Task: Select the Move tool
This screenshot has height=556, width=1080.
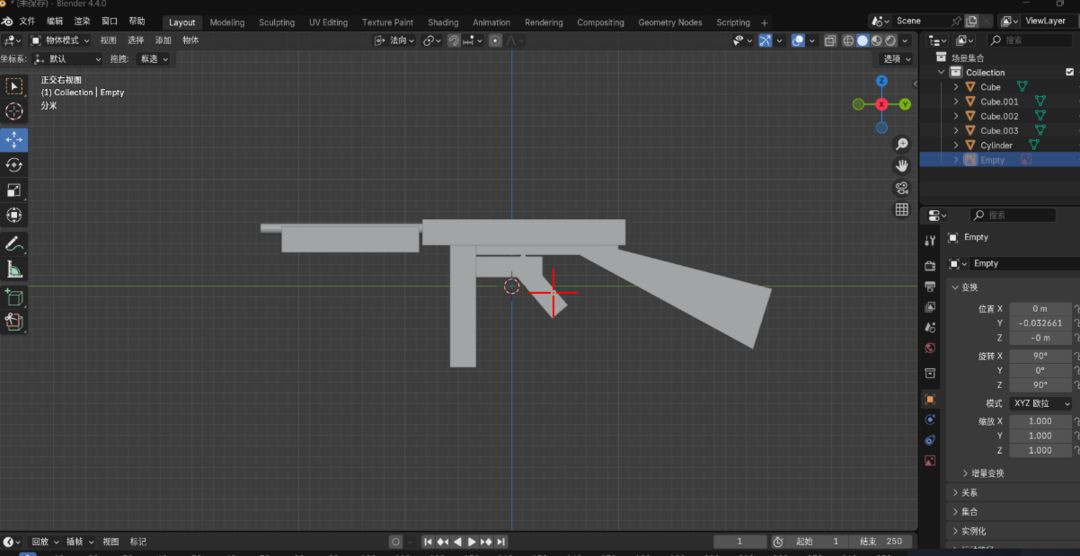Action: pos(14,139)
